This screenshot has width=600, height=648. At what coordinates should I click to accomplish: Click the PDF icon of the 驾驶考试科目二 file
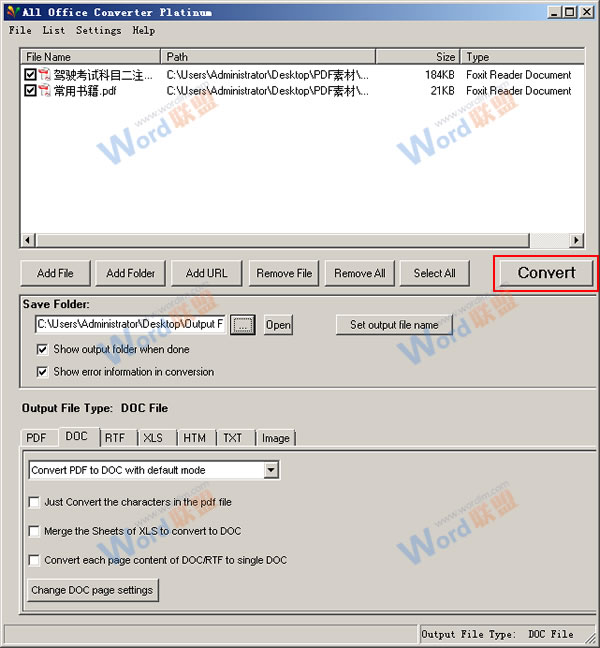point(44,74)
